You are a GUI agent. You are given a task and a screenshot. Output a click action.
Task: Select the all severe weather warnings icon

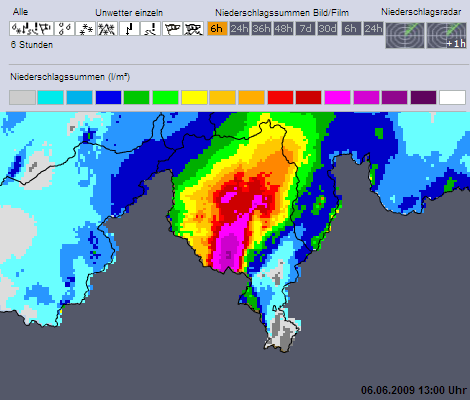31,29
